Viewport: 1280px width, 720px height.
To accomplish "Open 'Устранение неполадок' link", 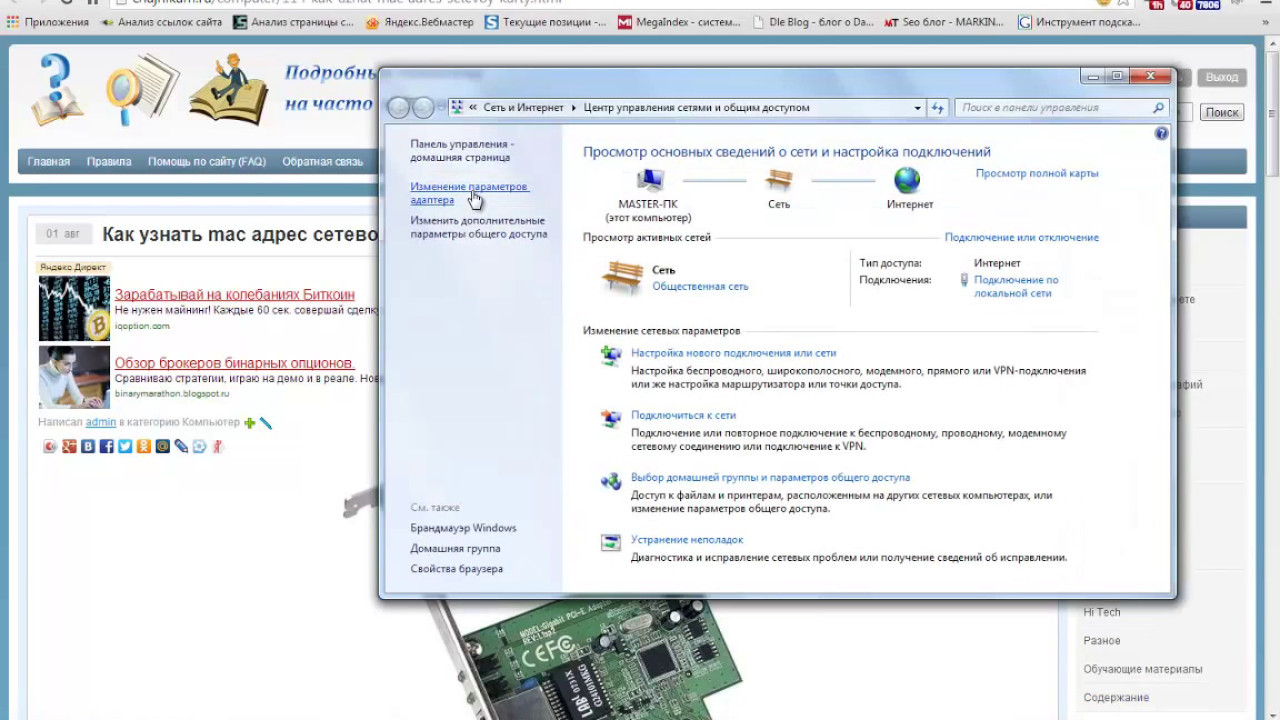I will 687,539.
